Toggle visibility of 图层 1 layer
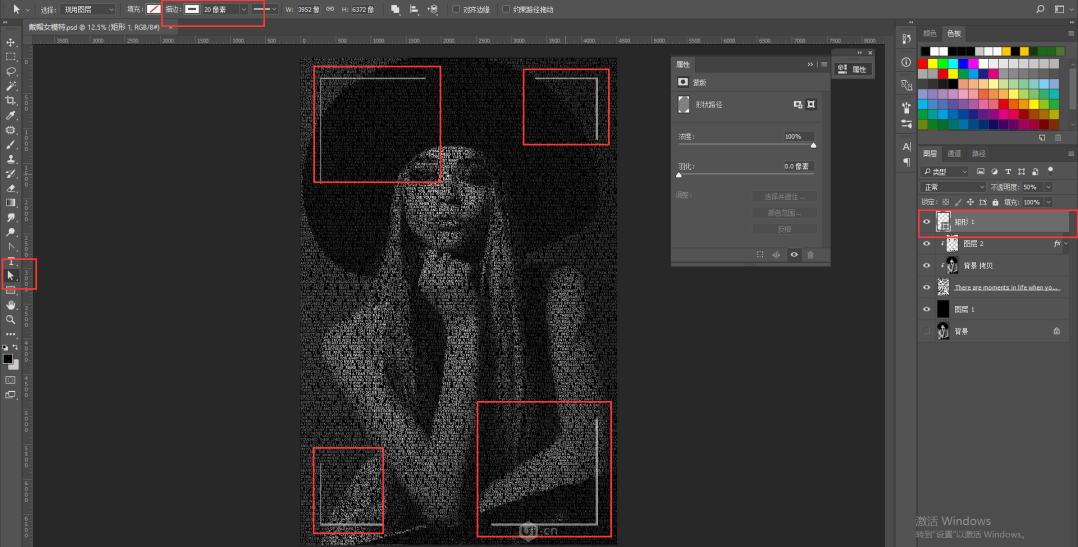 (x=927, y=309)
